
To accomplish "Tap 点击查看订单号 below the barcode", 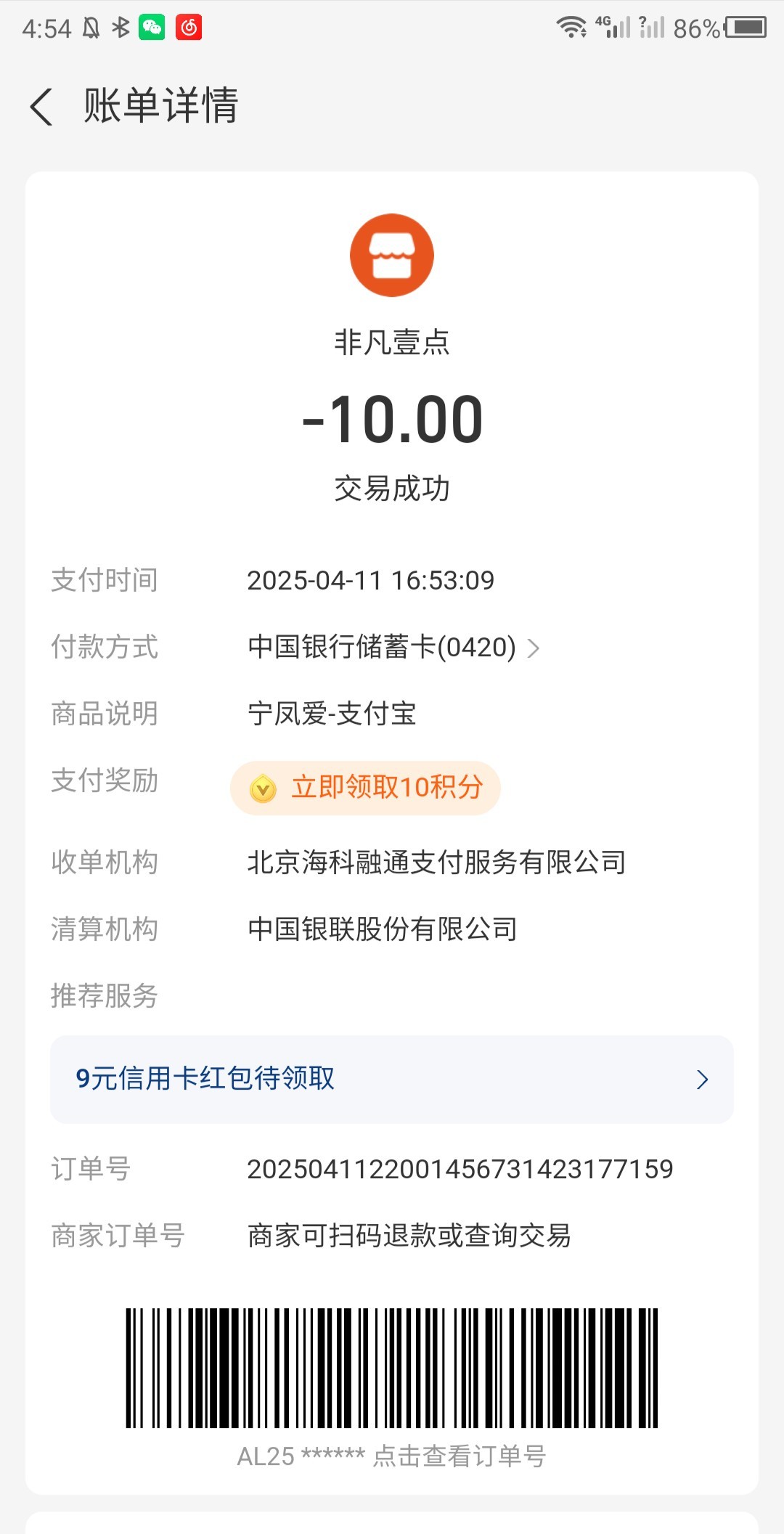I will click(x=460, y=1456).
